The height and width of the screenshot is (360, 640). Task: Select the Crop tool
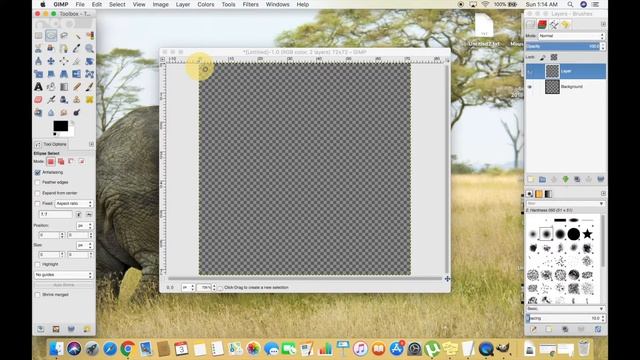pyautogui.click(x=77, y=61)
